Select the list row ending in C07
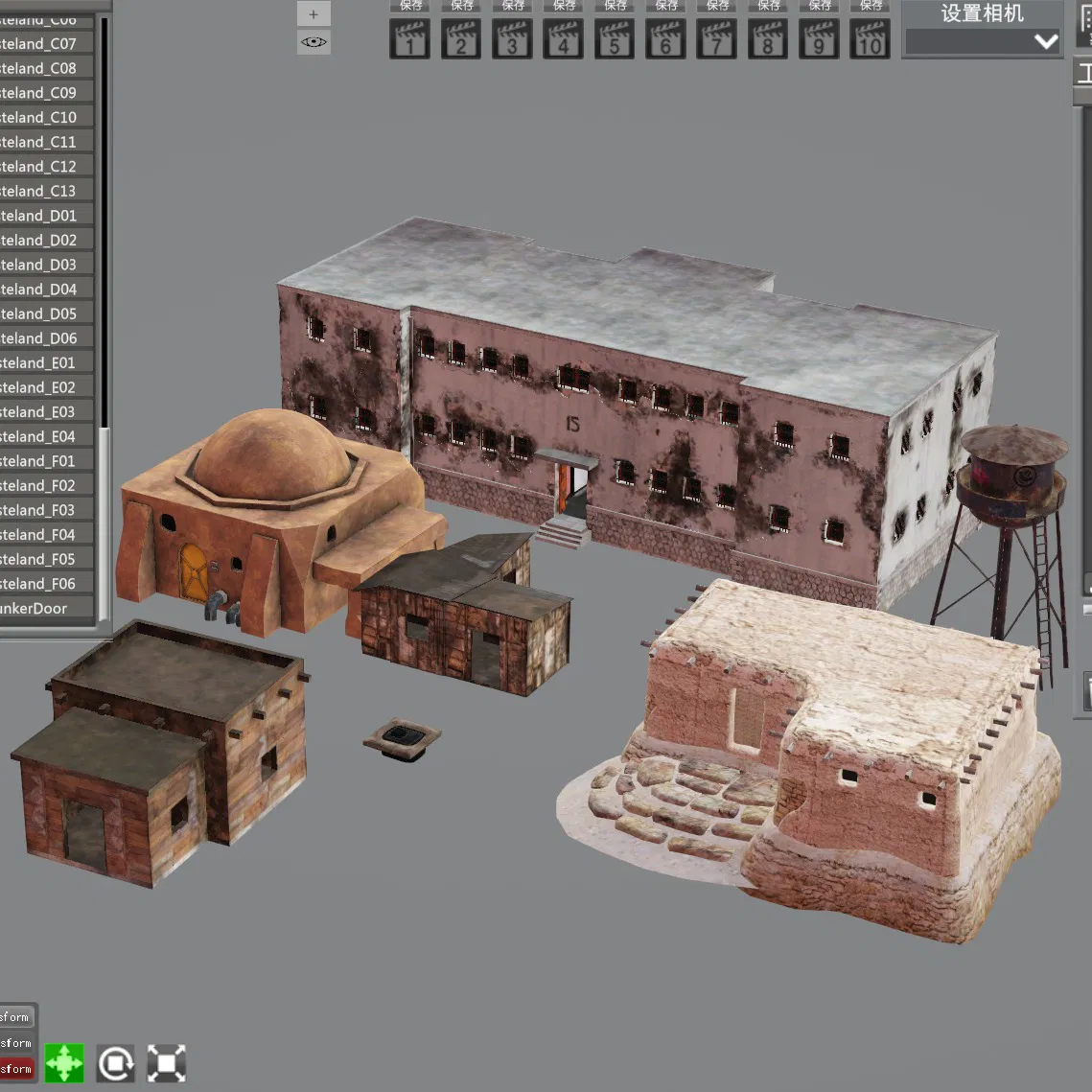The image size is (1092, 1092). [x=47, y=43]
